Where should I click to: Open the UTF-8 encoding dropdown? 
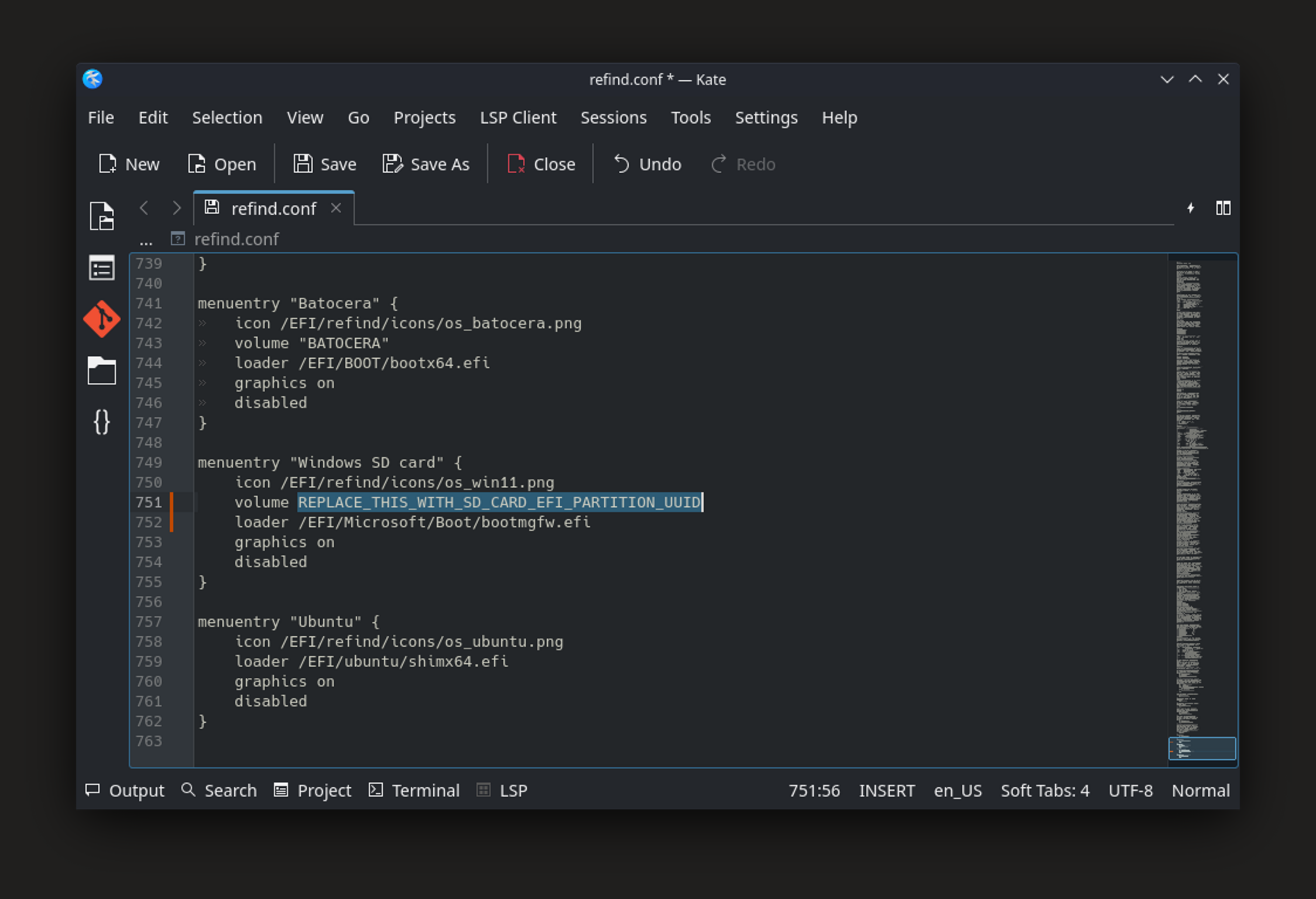pyautogui.click(x=1130, y=791)
